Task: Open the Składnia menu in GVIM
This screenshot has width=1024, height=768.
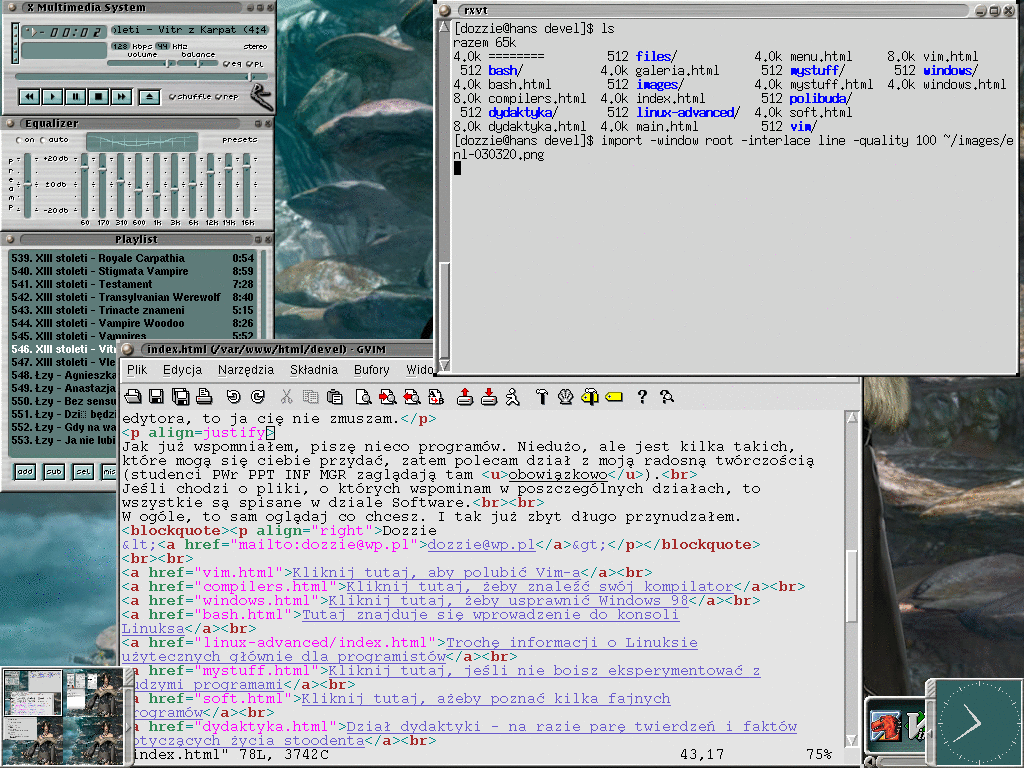Action: click(x=313, y=369)
